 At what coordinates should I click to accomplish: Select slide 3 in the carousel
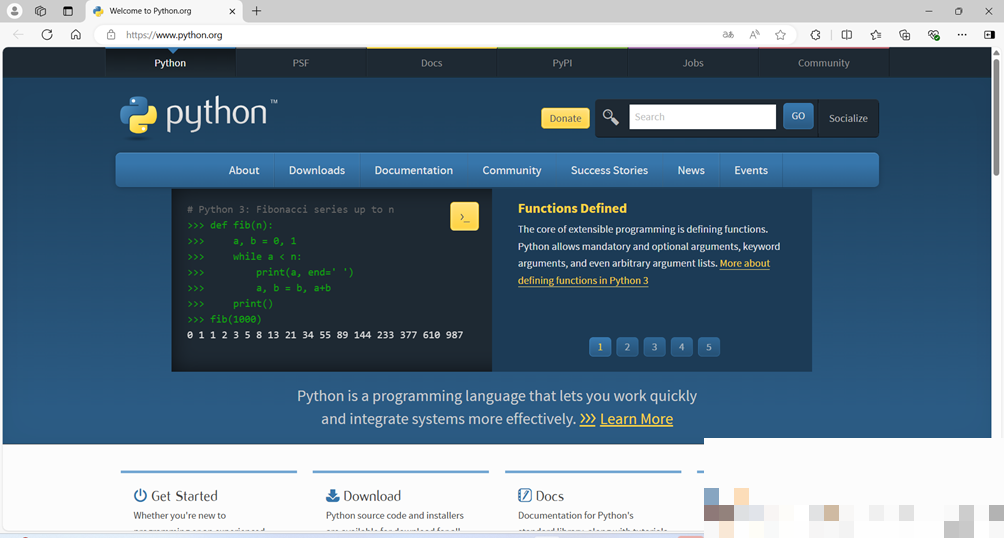pos(654,347)
